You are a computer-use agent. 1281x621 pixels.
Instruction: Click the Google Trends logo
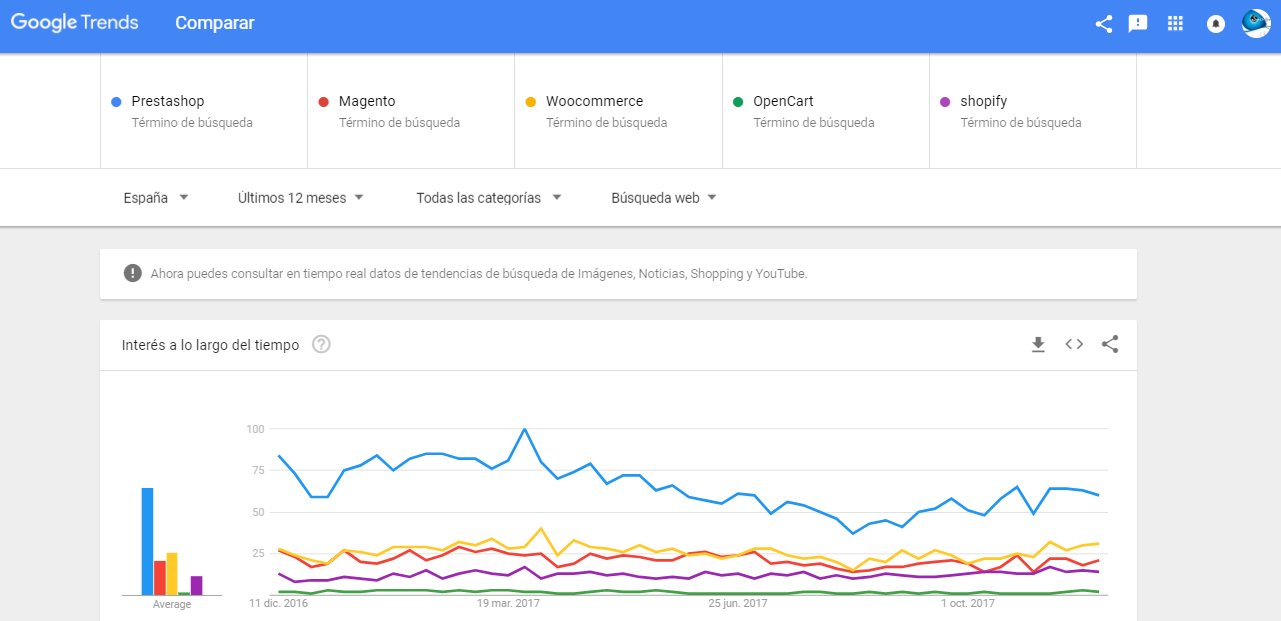(75, 23)
